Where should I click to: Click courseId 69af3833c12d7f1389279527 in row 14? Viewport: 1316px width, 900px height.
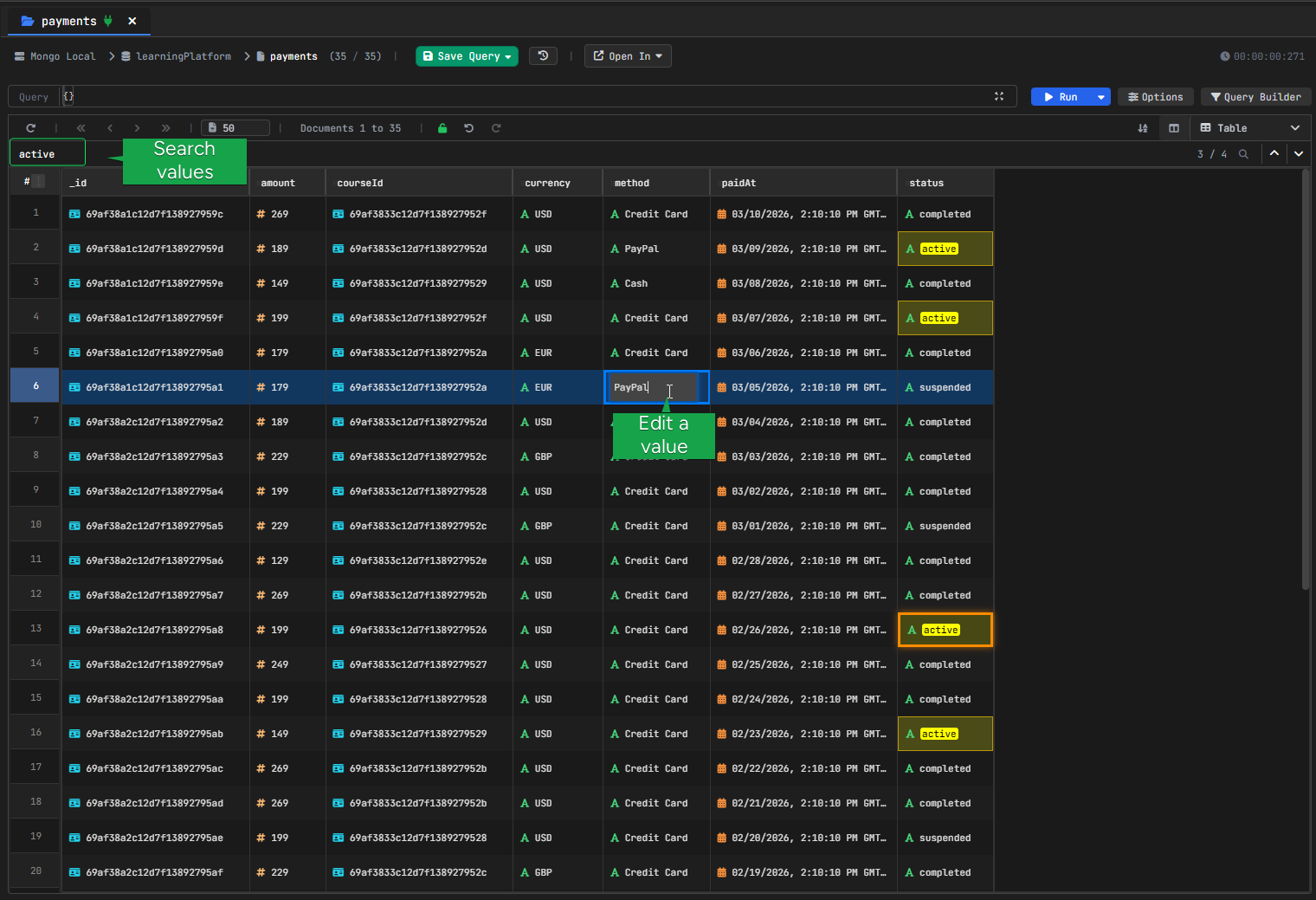(418, 664)
